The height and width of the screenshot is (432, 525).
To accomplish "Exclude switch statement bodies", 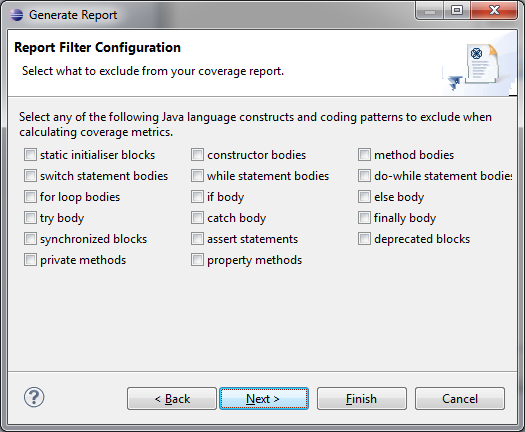I will tap(30, 176).
